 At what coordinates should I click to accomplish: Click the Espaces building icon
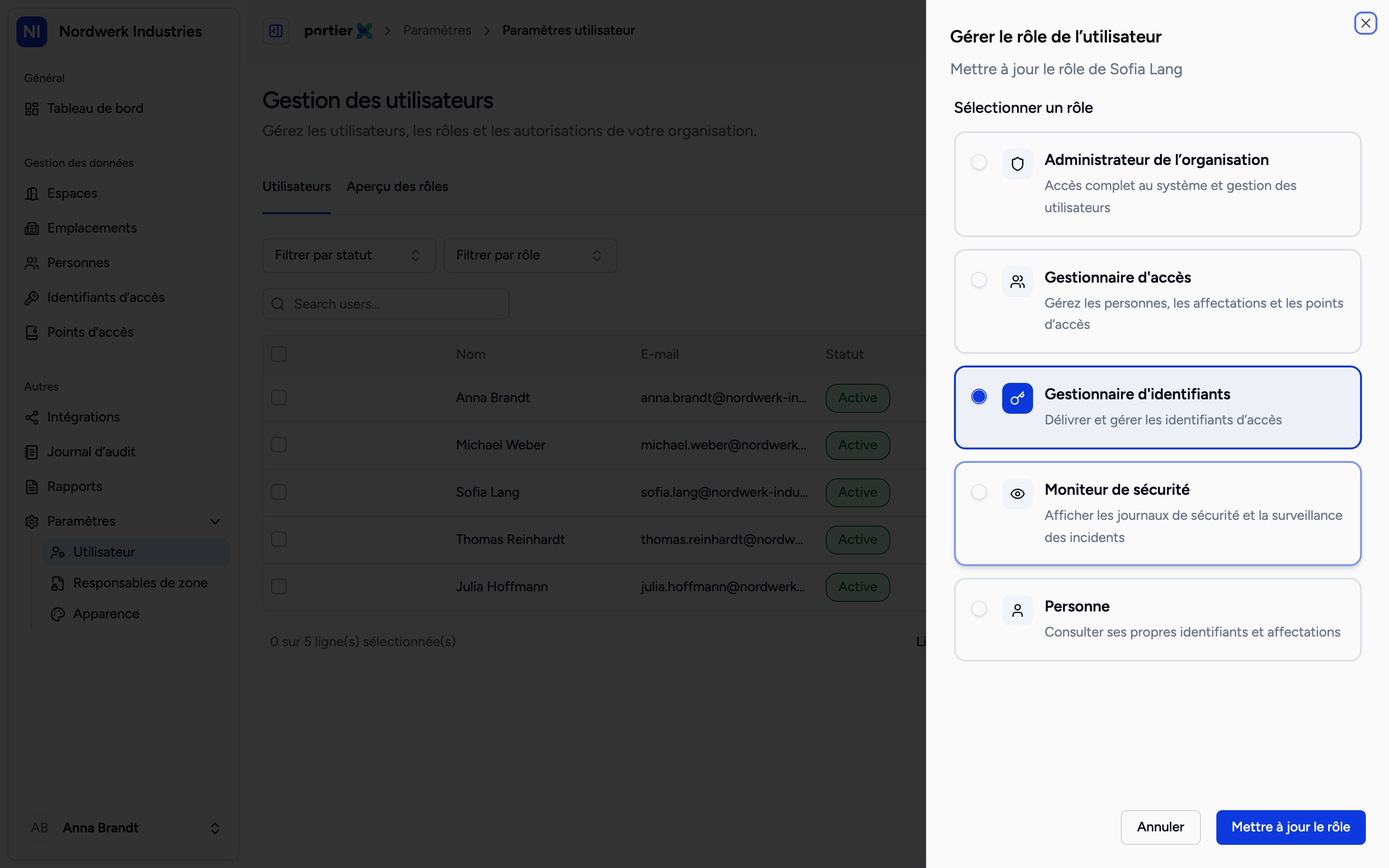pos(31,193)
